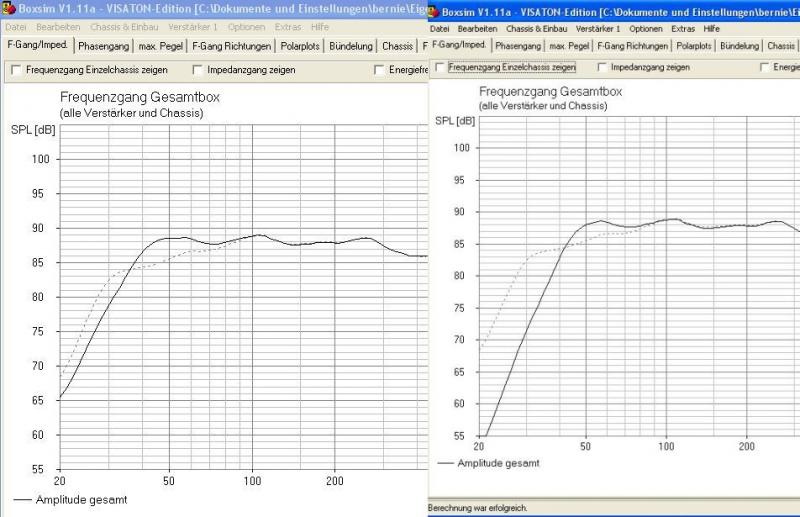Open the Bearbeiten menu in right window

click(478, 29)
